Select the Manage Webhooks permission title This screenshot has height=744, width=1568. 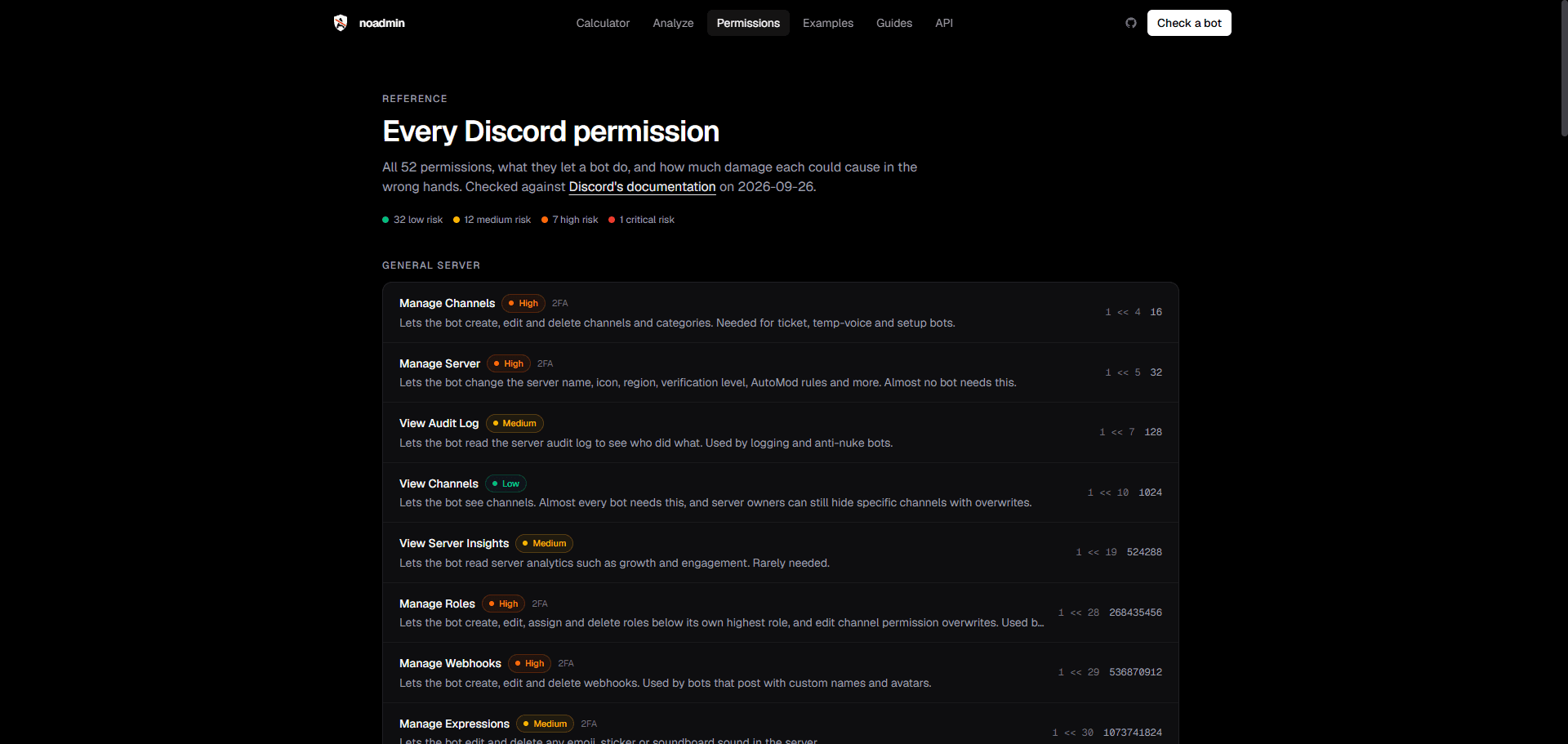[450, 663]
